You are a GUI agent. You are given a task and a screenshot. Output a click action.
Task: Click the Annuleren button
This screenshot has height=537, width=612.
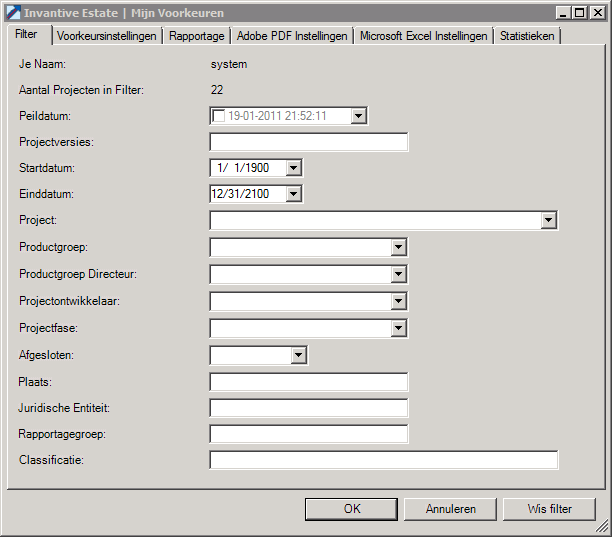coord(450,509)
